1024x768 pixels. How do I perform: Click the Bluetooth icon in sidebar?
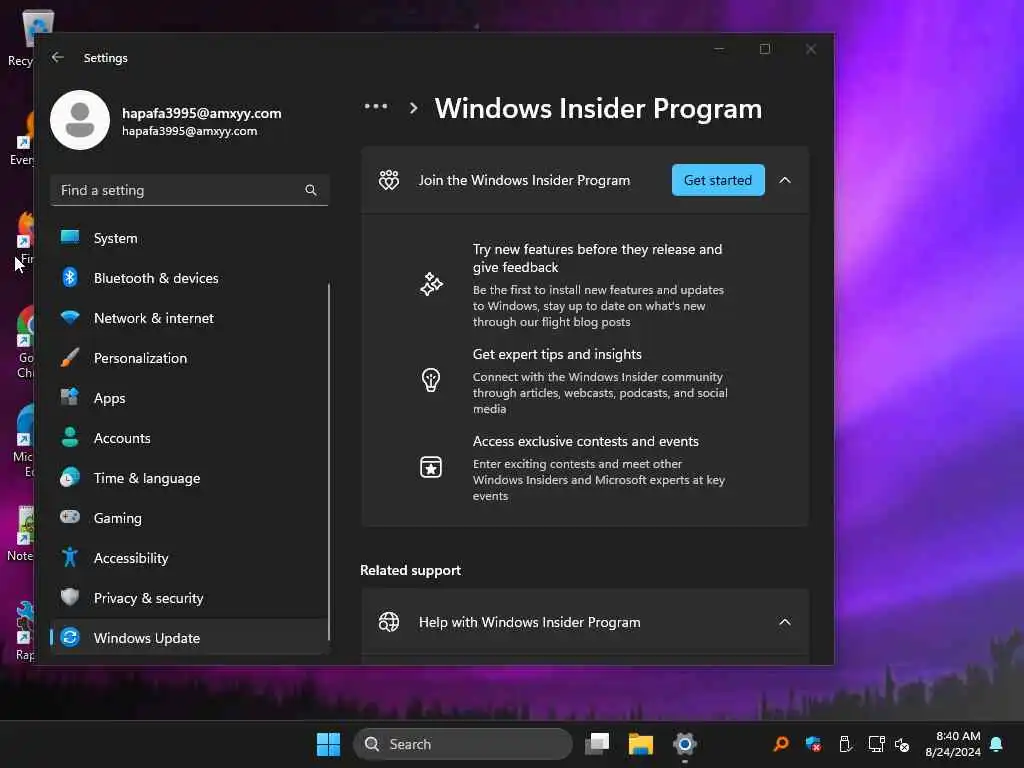tap(70, 278)
